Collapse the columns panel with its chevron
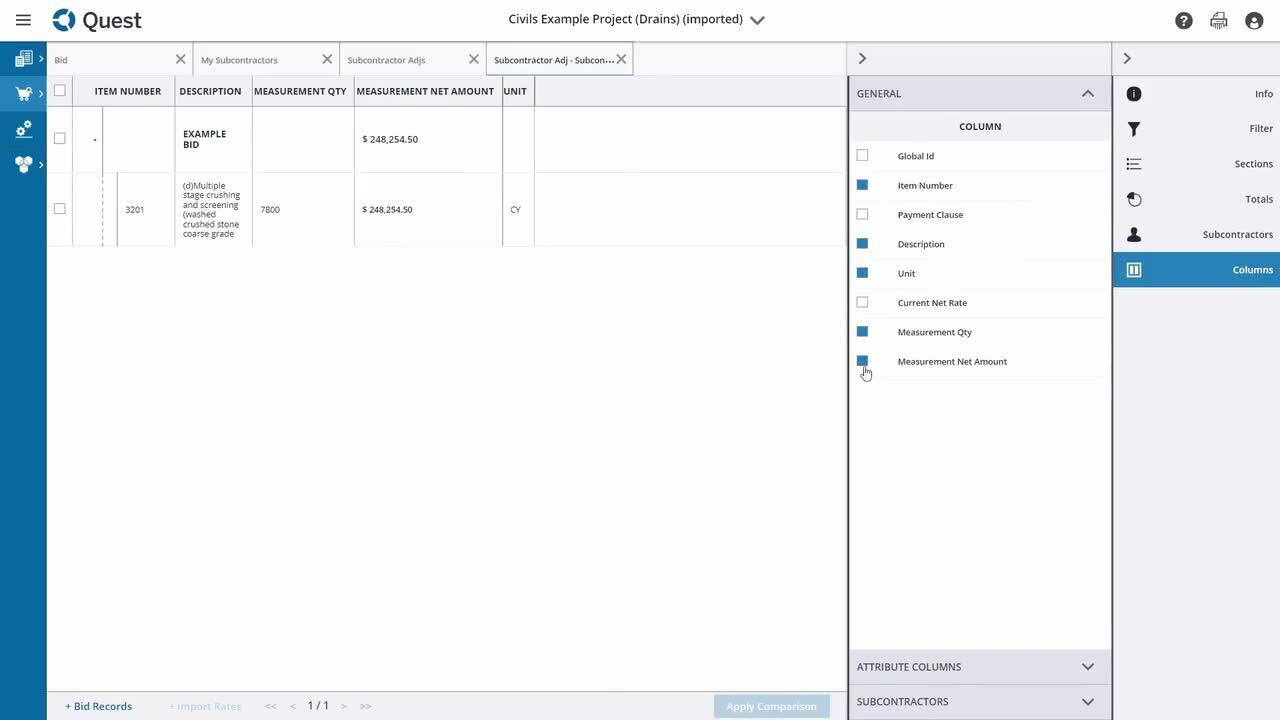Image resolution: width=1280 pixels, height=720 pixels. click(862, 59)
